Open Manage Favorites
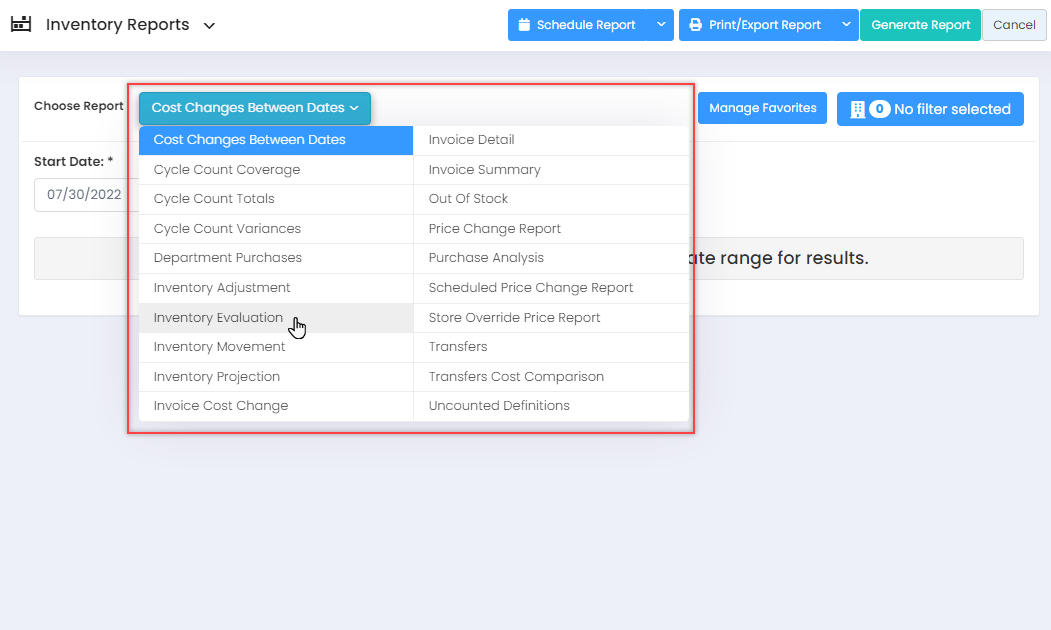Viewport: 1051px width, 630px height. point(762,108)
